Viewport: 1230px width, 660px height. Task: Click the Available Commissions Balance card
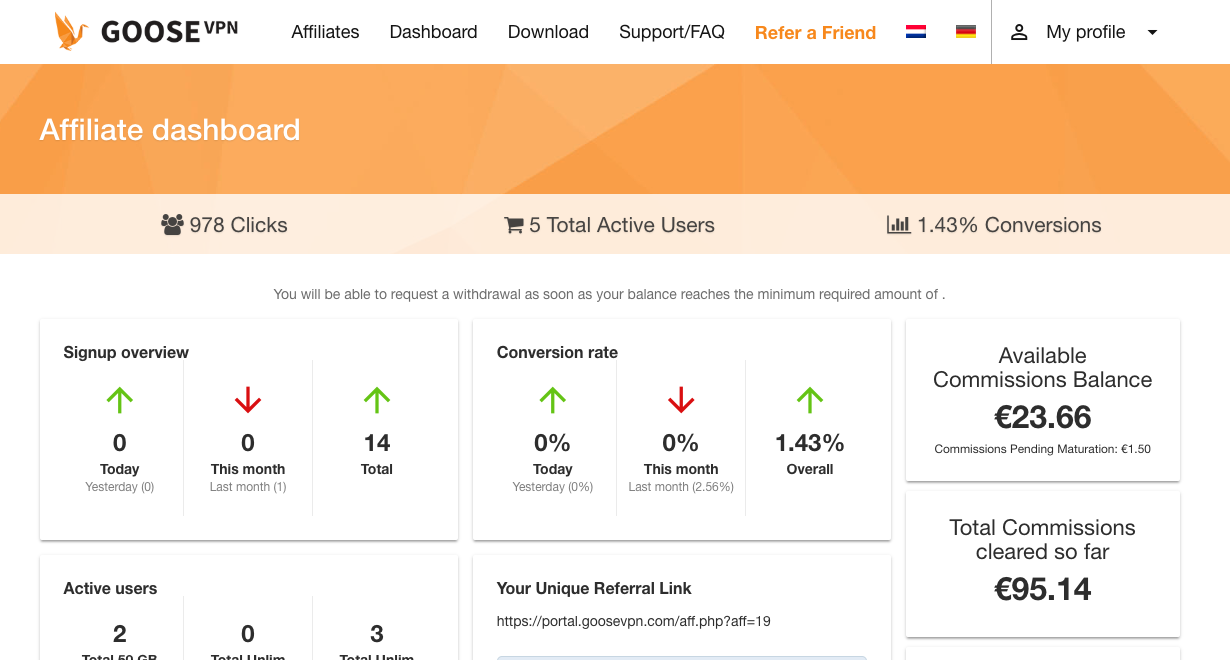coord(1043,400)
